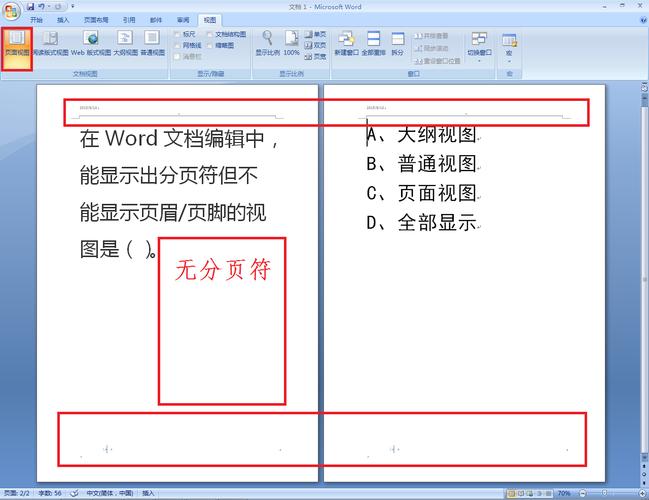Viewport: 649px width, 500px height.
Task: Click 'A、大纲视图' answer text
Action: [422, 135]
